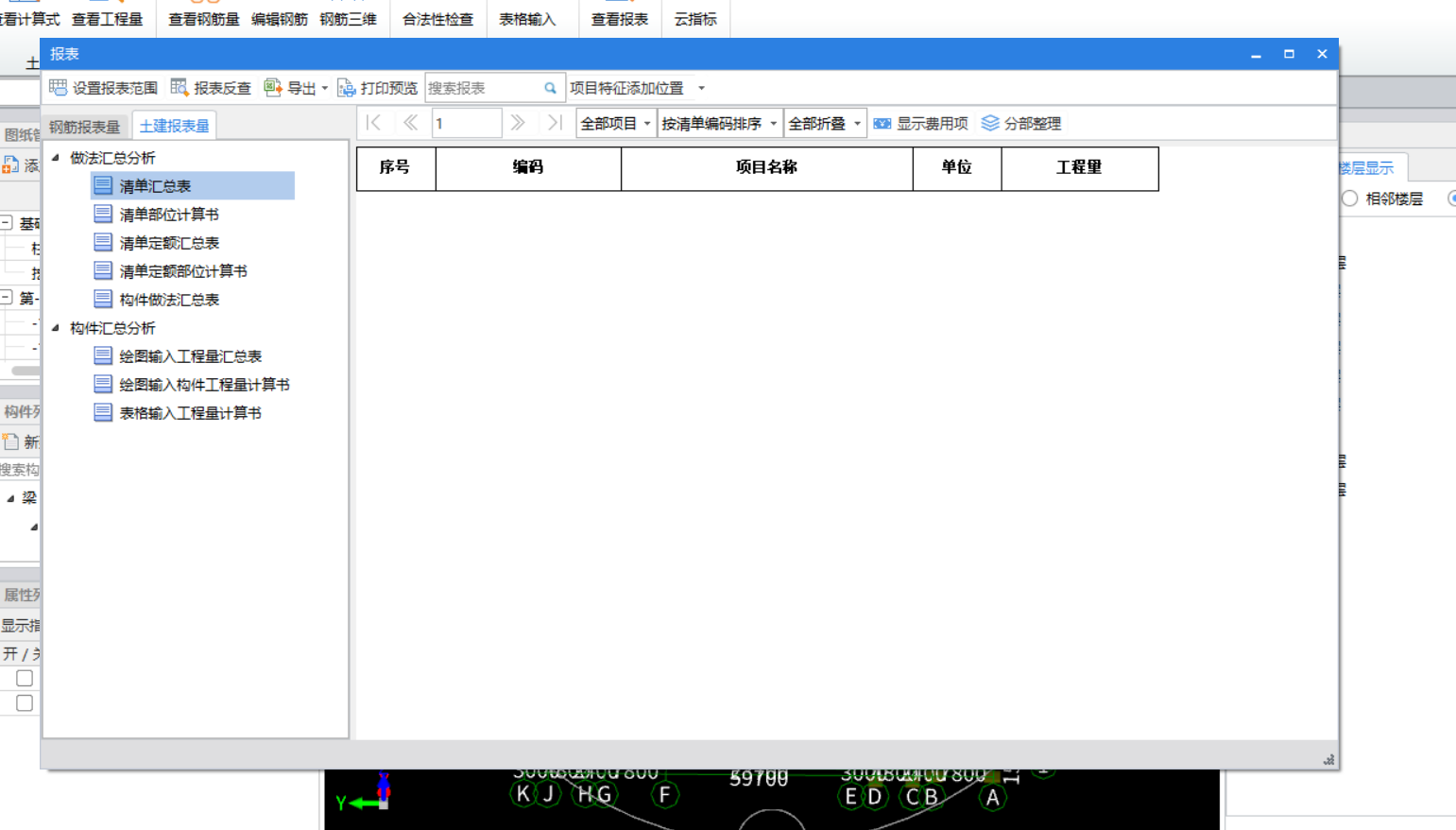The width and height of the screenshot is (1456, 830).
Task: Collapse the 梁 tree node in background panel
Action: coord(10,498)
